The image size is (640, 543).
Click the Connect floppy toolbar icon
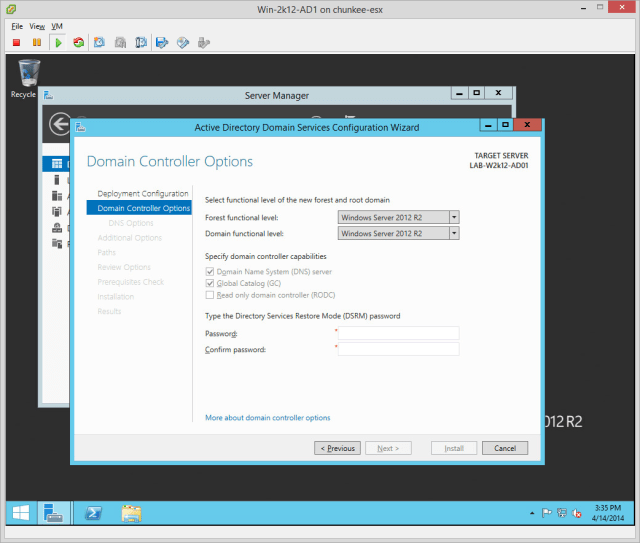[162, 42]
